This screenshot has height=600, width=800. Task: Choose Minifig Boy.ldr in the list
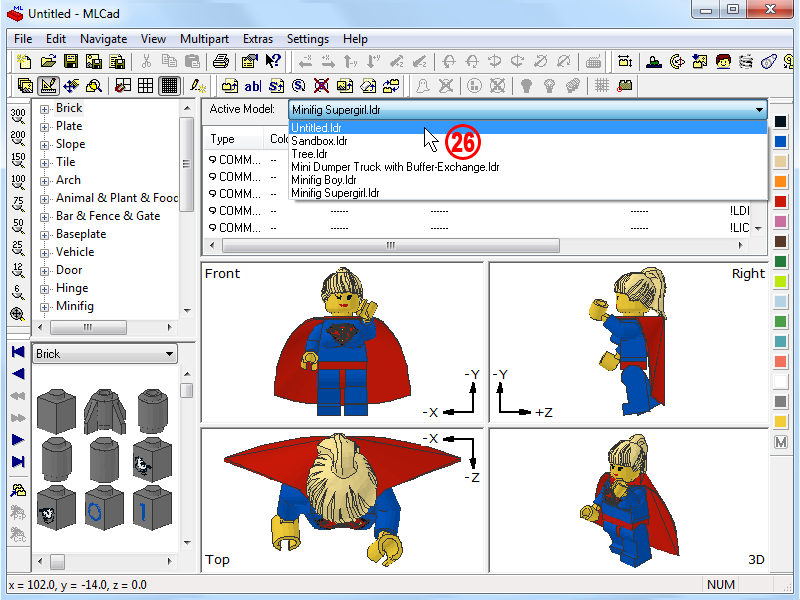pos(528,180)
